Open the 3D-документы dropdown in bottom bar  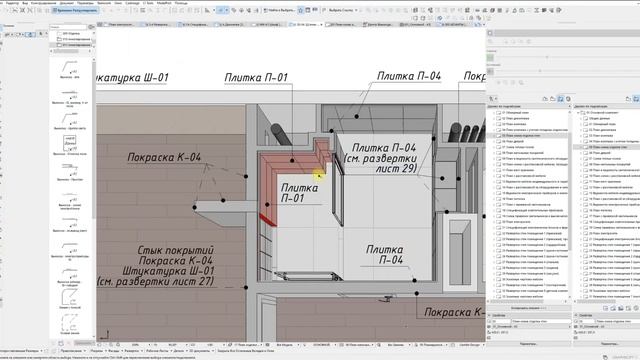coord(201,351)
